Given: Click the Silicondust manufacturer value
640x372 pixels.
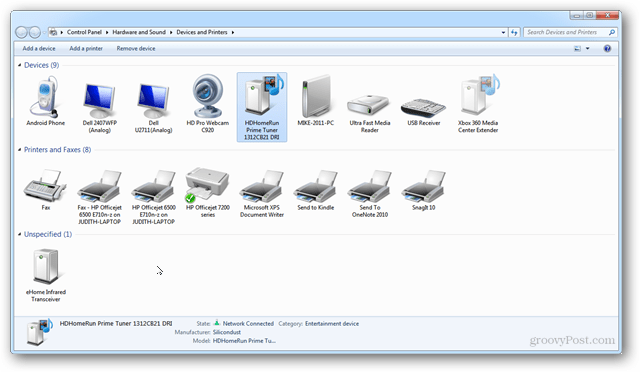Looking at the screenshot, I should point(227,332).
